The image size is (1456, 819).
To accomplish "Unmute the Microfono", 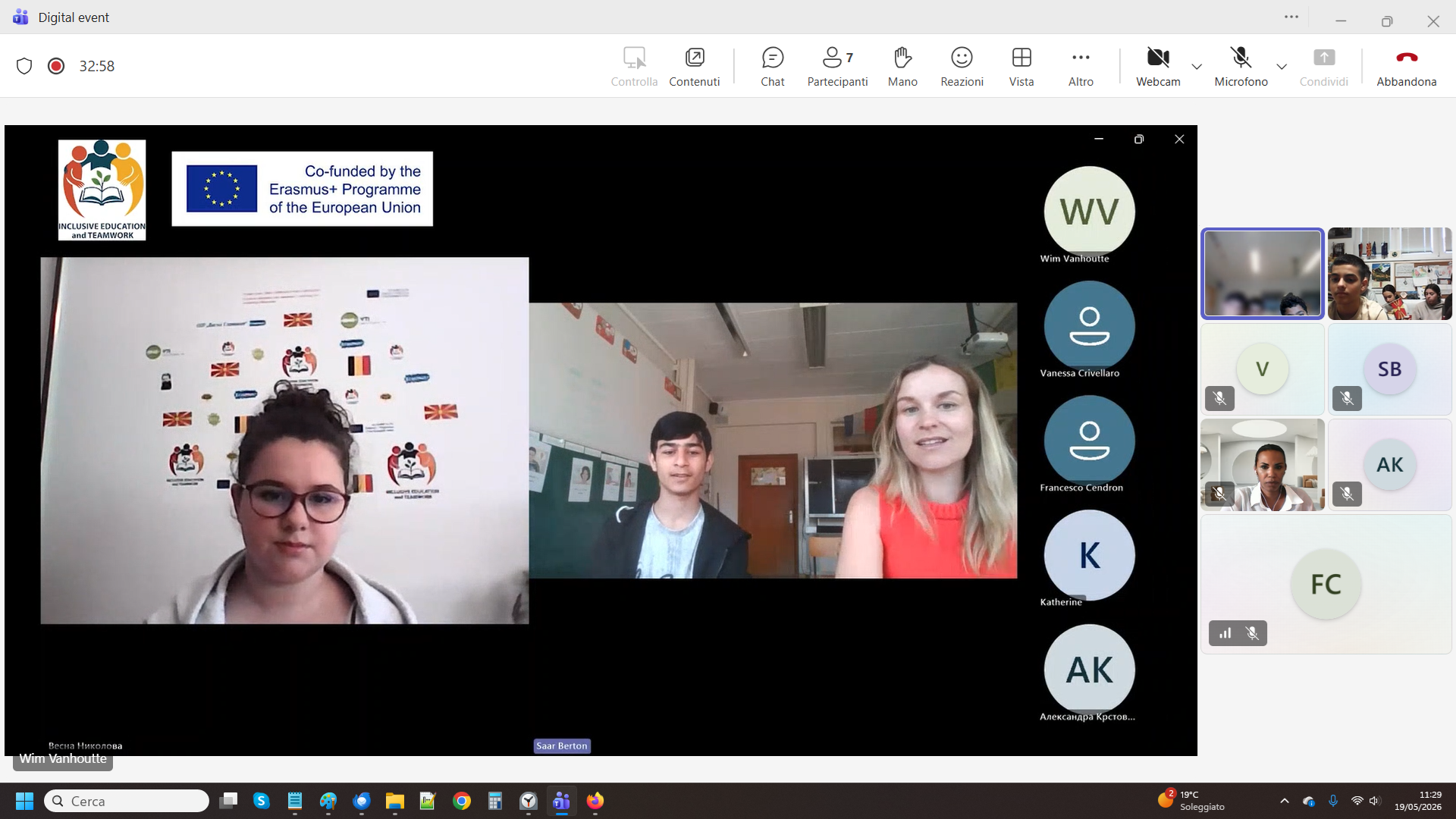I will (x=1241, y=66).
